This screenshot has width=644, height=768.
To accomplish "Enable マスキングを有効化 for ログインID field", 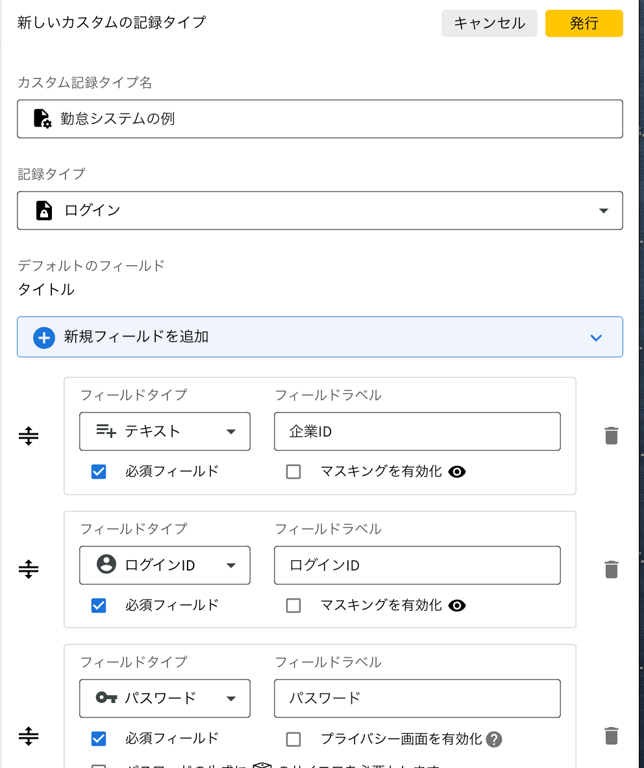I will pyautogui.click(x=293, y=605).
